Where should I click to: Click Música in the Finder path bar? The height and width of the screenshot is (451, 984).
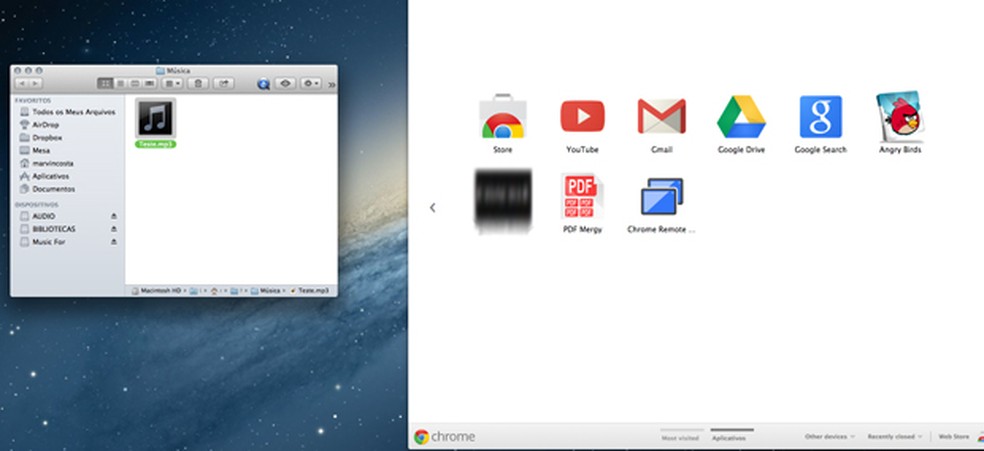(x=265, y=291)
